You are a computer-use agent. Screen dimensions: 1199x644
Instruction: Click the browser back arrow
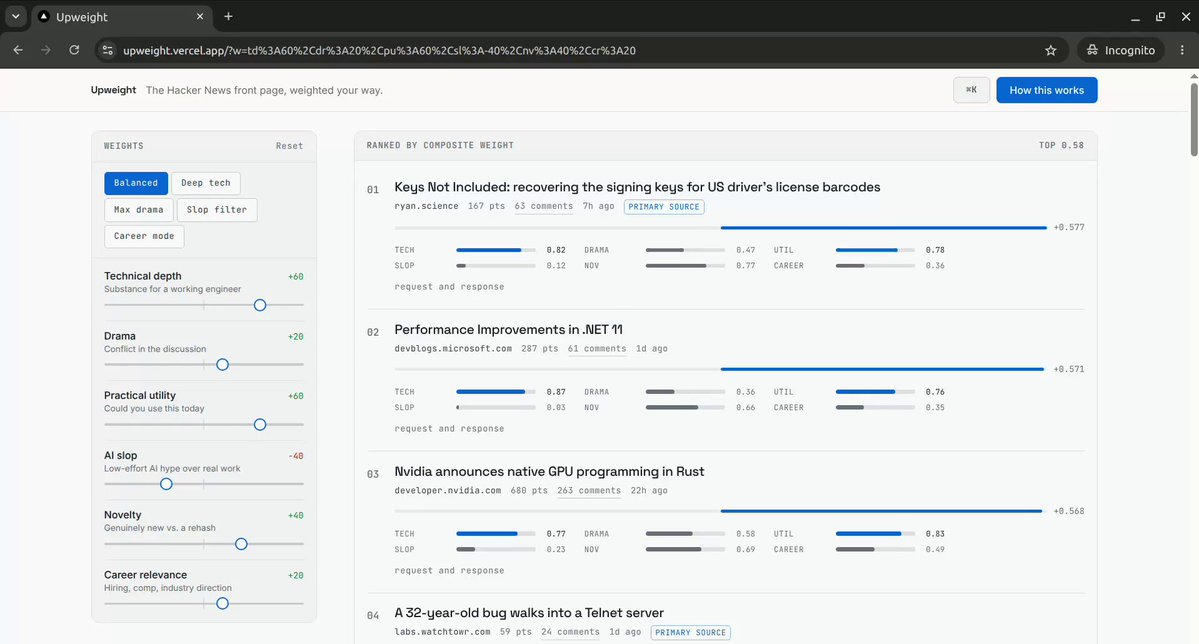[18, 50]
